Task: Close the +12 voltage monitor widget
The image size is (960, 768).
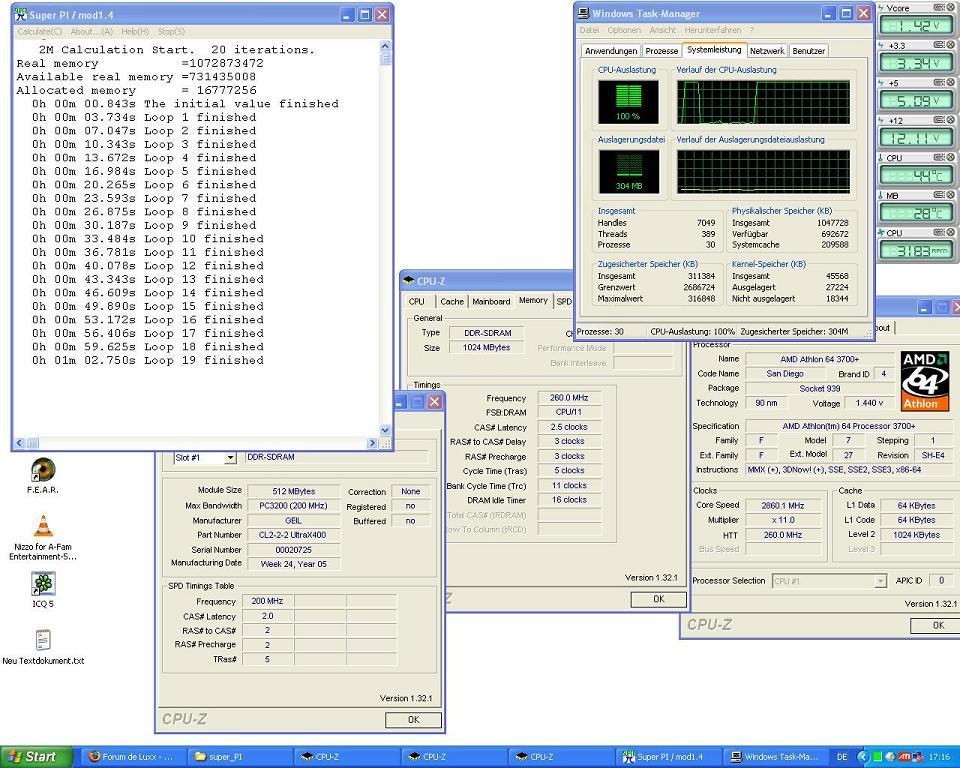Action: (951, 120)
